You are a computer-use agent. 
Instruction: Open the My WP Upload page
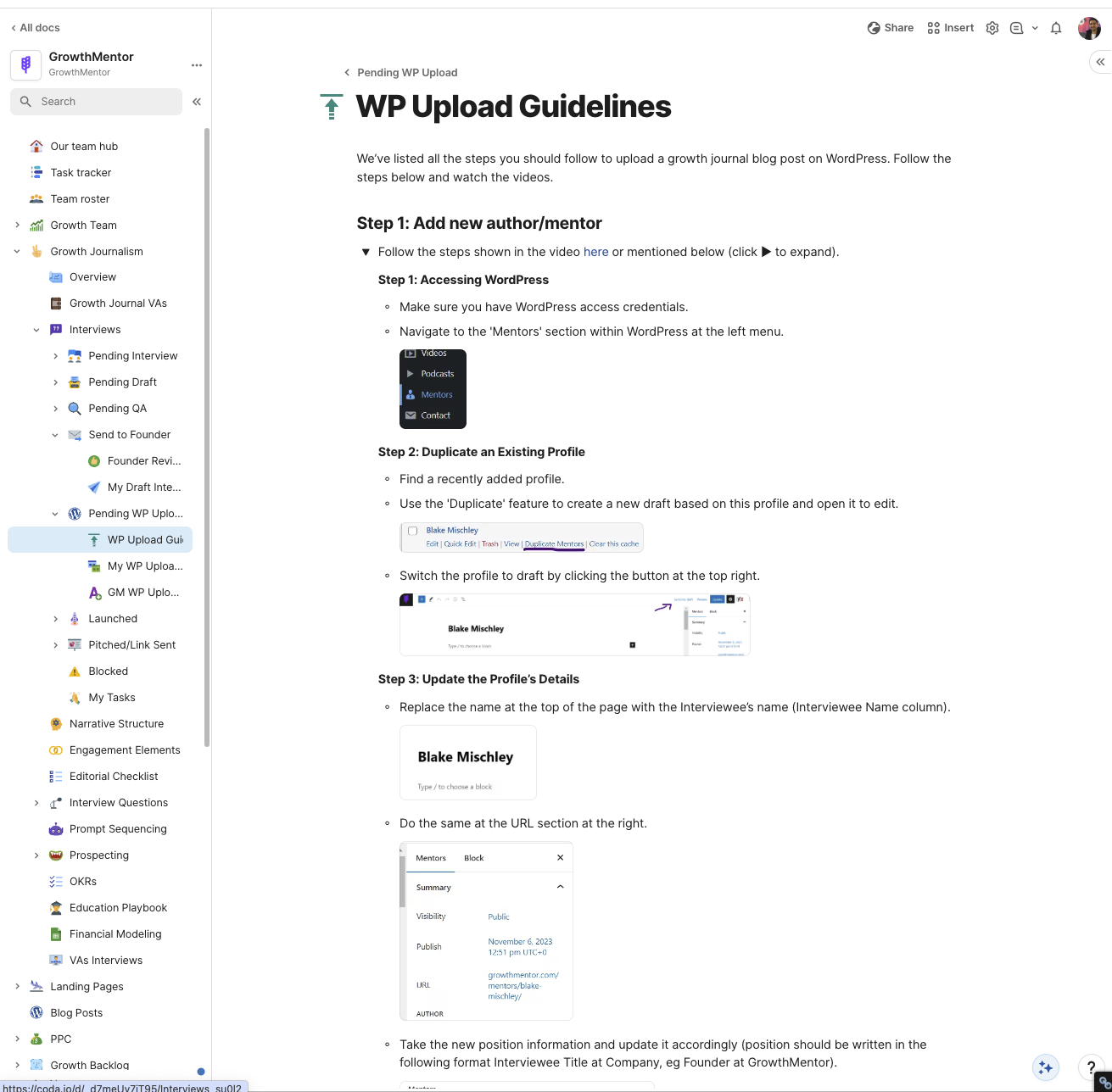[x=145, y=566]
